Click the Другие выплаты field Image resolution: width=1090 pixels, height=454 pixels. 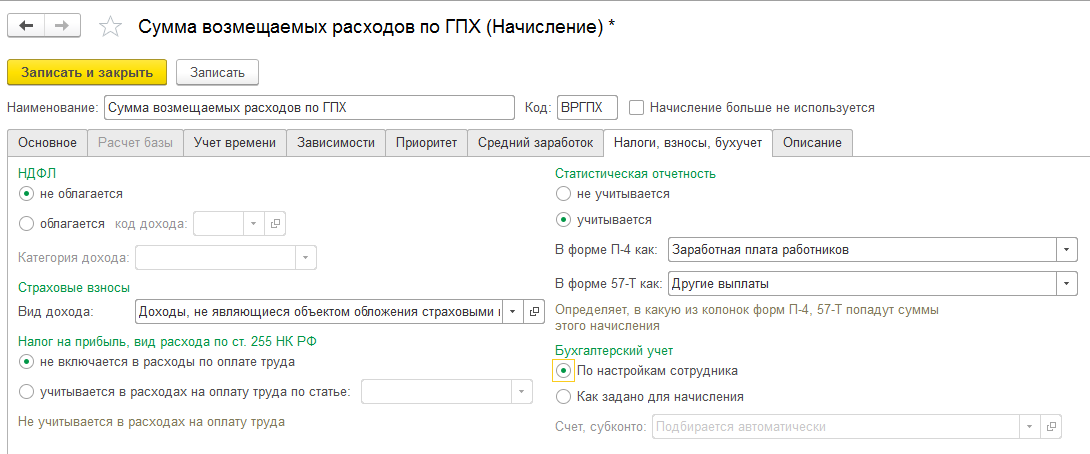point(862,283)
